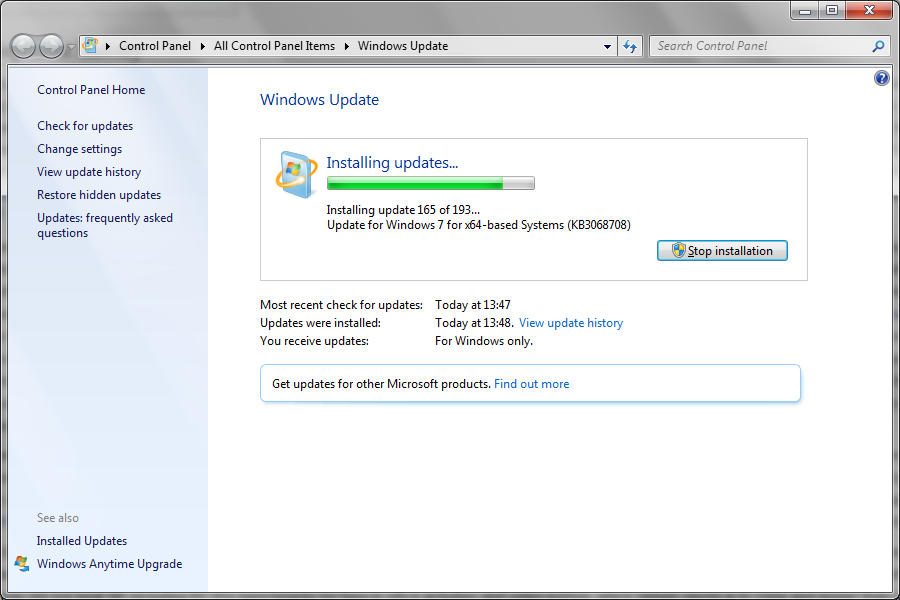Viewport: 900px width, 600px height.
Task: Click For Windows only. text
Action: (484, 341)
